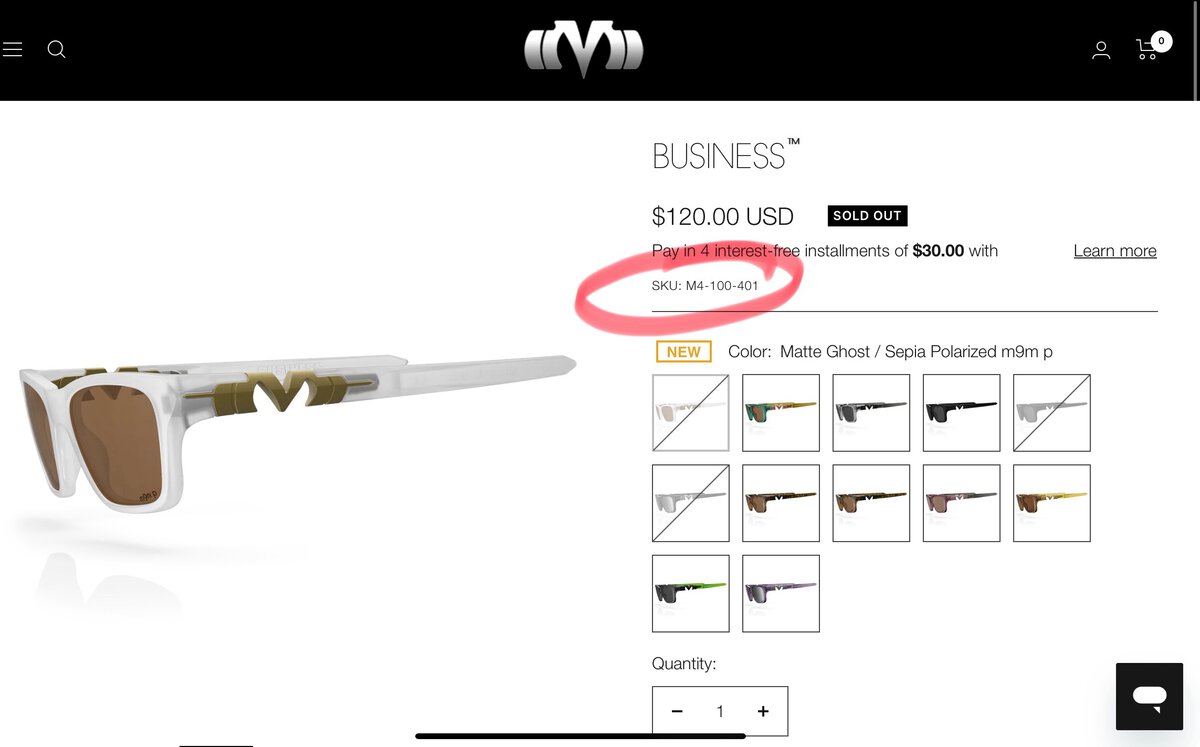
Task: Click the search magnifier icon
Action: click(x=57, y=49)
